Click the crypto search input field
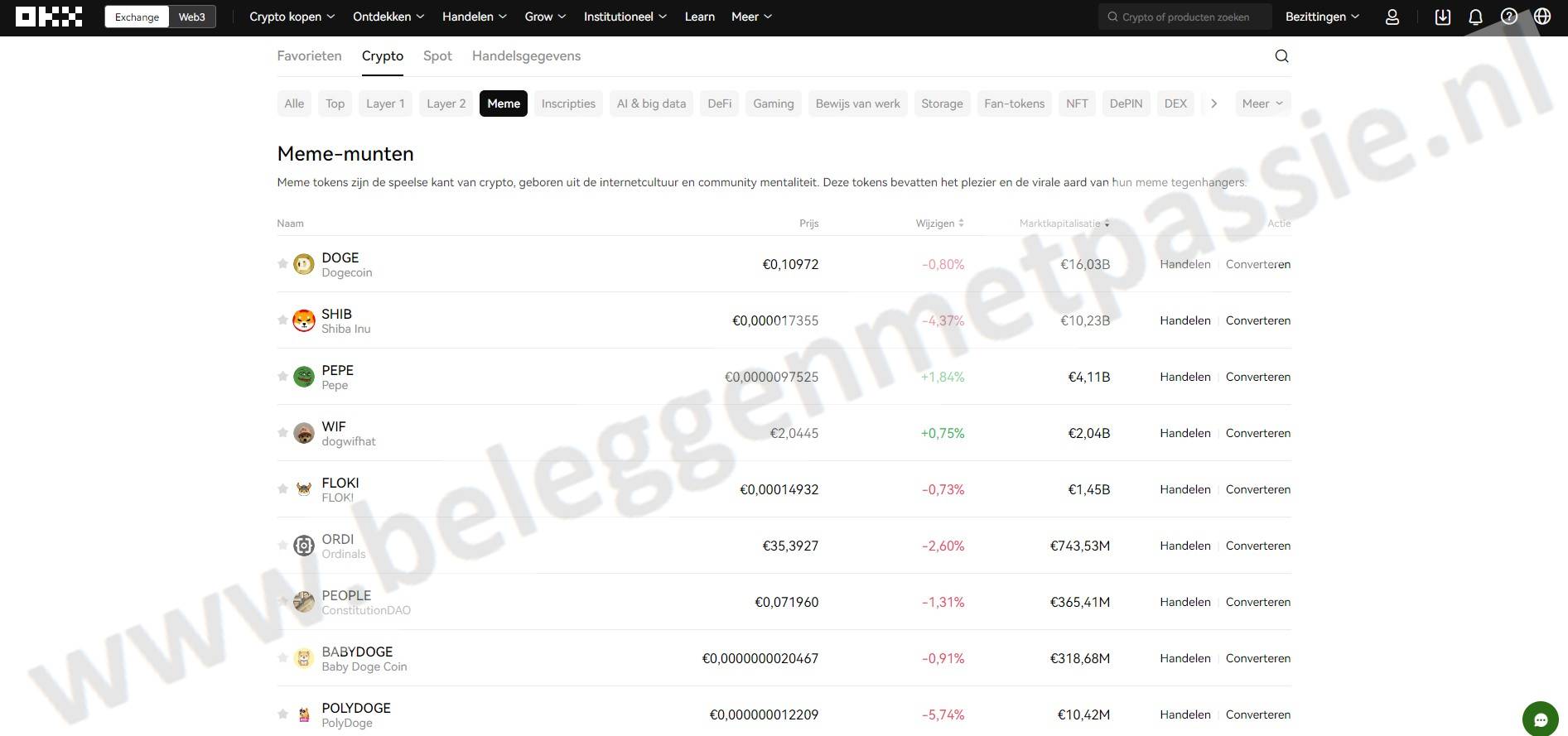This screenshot has width=1568, height=736. click(1185, 17)
